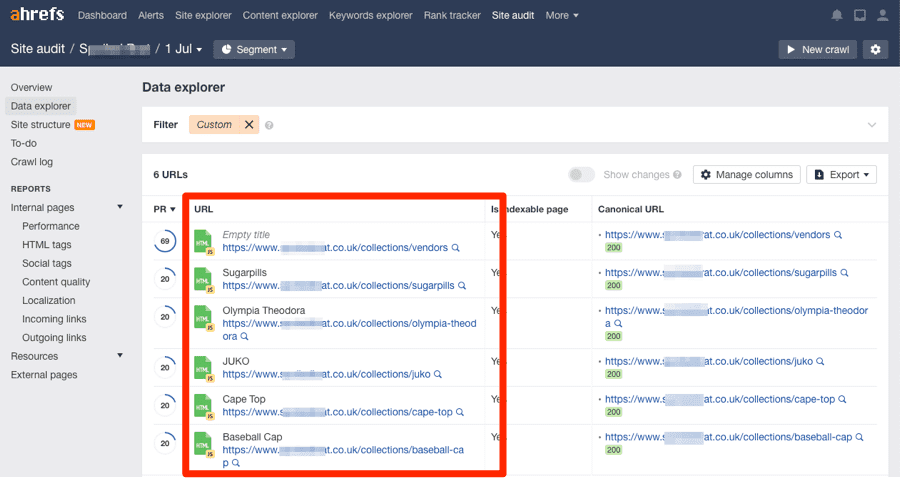Image resolution: width=900 pixels, height=478 pixels.
Task: Open the Export dropdown
Action: [841, 174]
